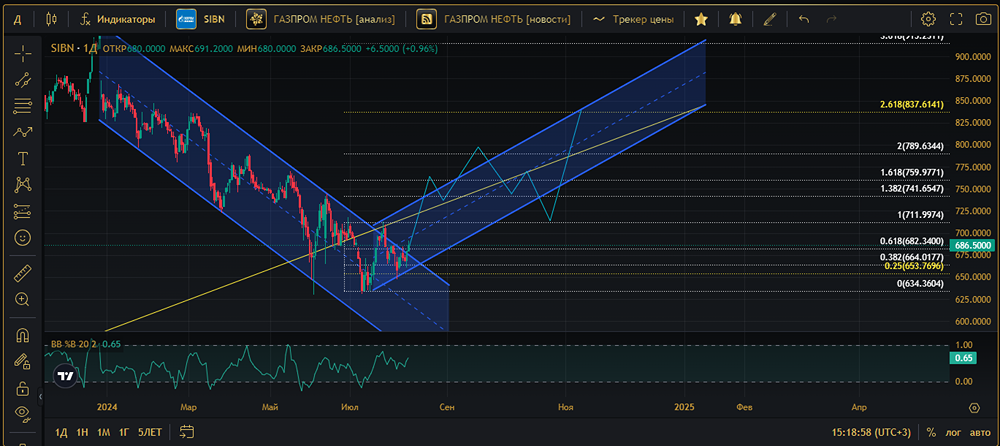Viewport: 1000px width, 446px height.
Task: Open Трекер цены price tracker
Action: 633,19
